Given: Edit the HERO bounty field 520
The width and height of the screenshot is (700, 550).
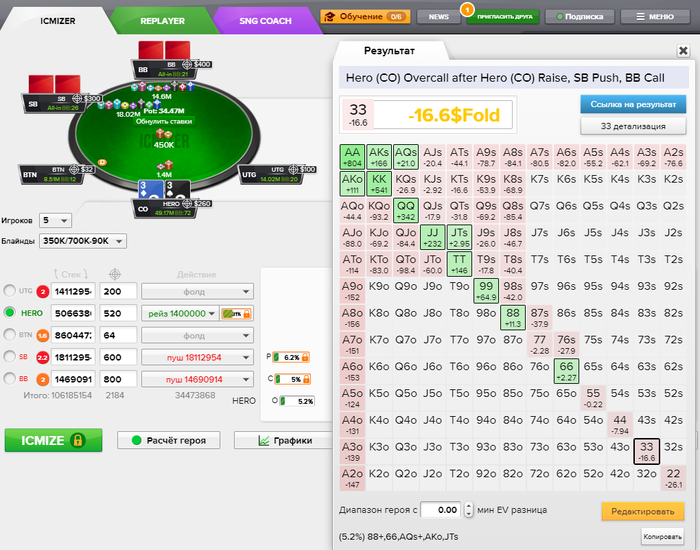Looking at the screenshot, I should click(x=118, y=313).
